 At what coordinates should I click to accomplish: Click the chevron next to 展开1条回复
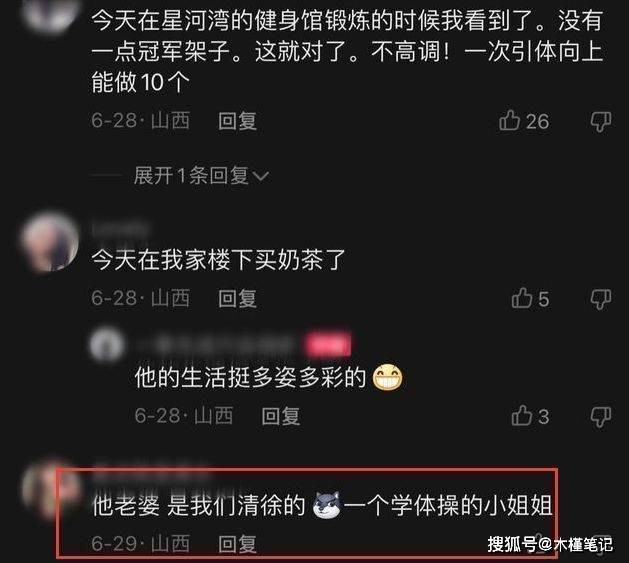pyautogui.click(x=261, y=176)
